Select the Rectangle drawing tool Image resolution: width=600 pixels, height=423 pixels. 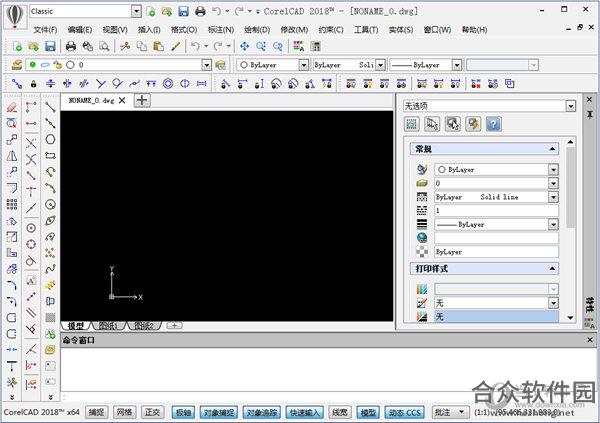tap(50, 155)
